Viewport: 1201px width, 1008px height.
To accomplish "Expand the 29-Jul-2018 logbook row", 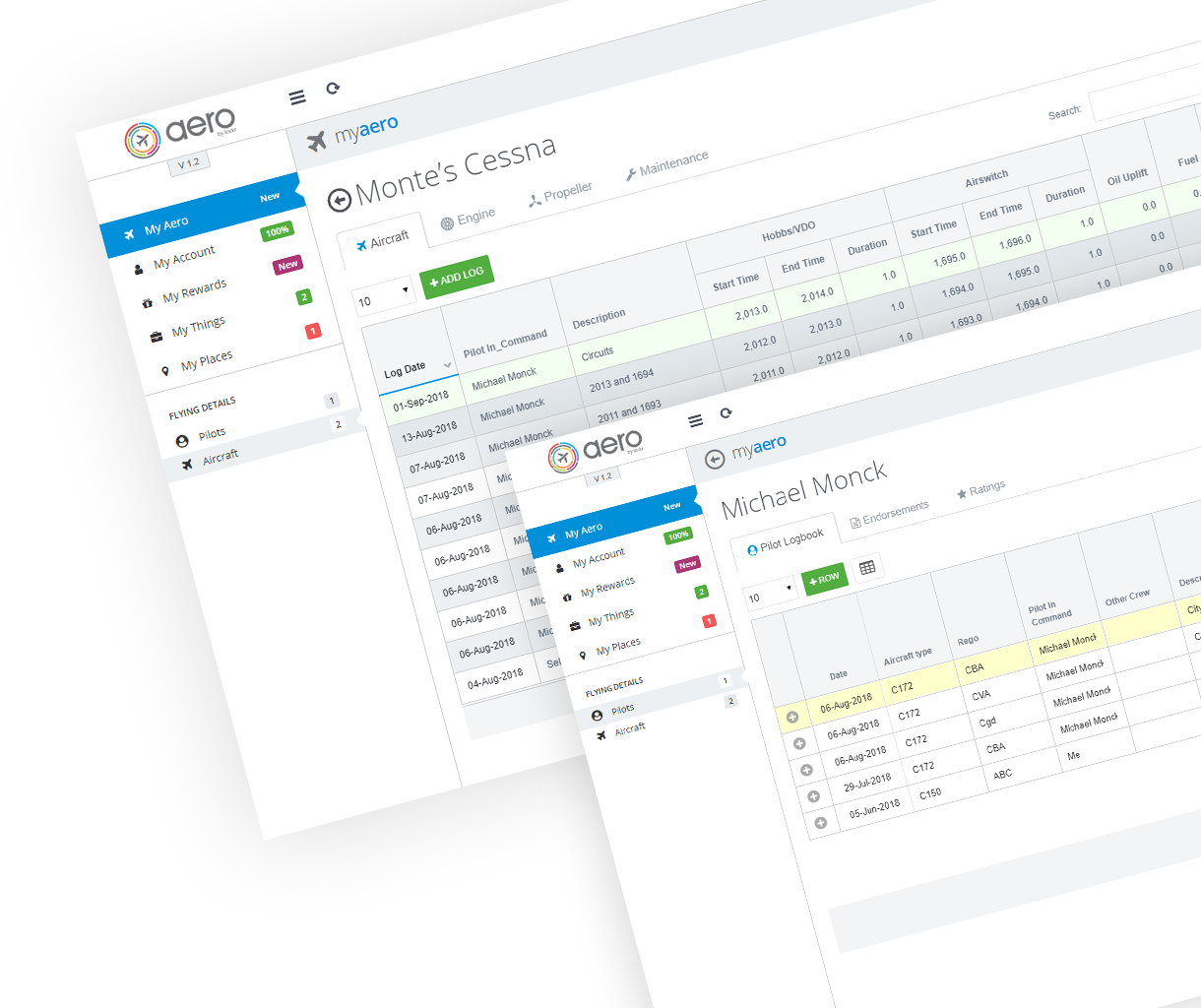I will pos(813,796).
